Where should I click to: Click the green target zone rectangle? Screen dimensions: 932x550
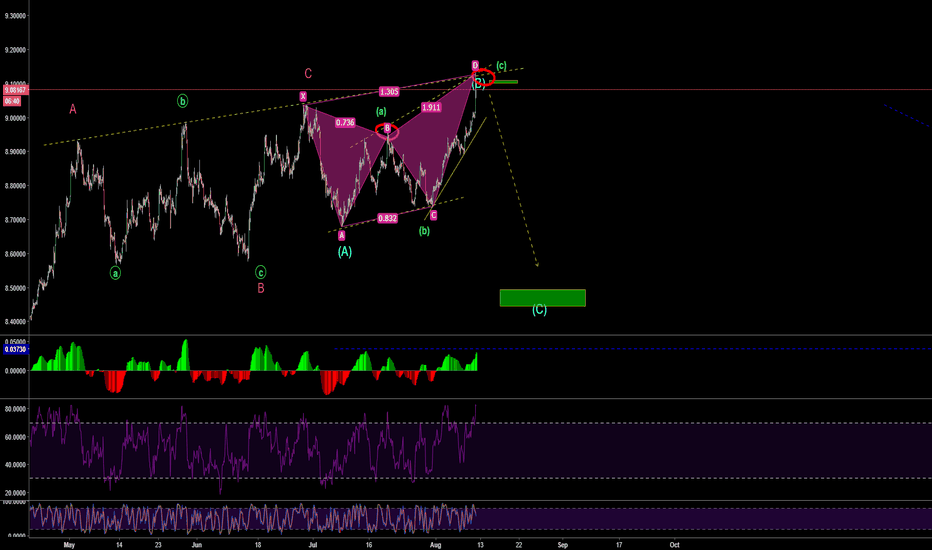point(543,298)
